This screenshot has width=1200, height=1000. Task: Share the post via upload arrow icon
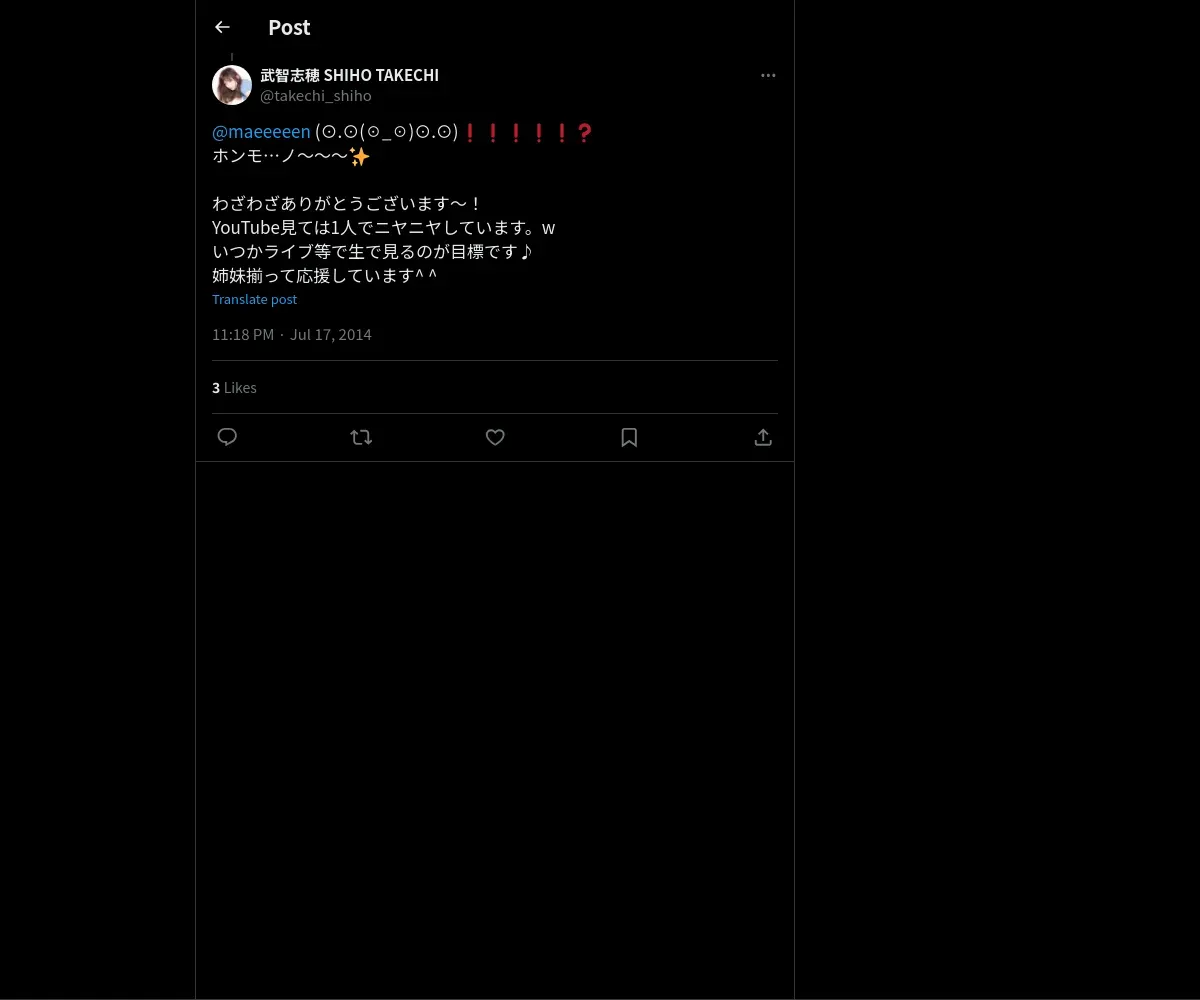(763, 437)
